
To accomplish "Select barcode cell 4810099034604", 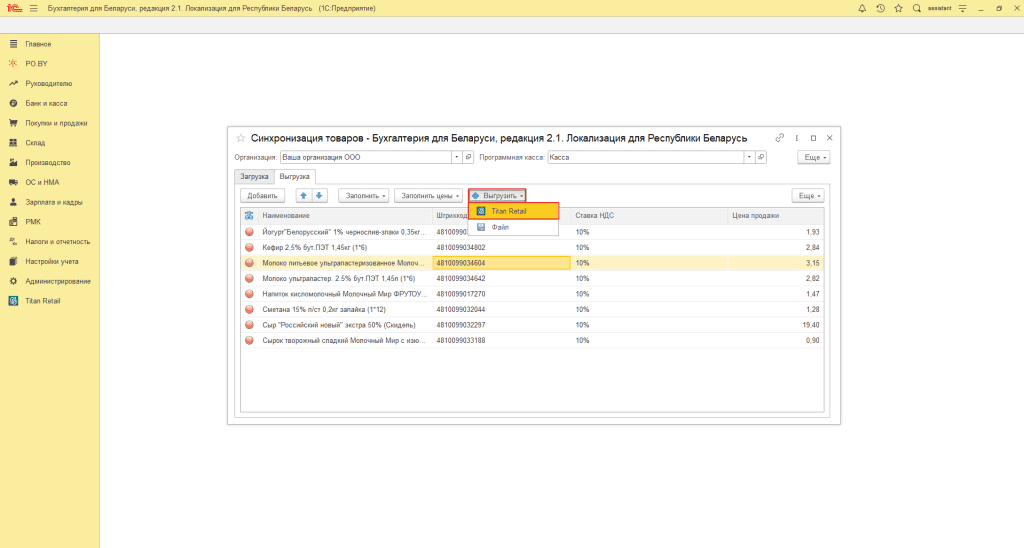I will point(502,263).
